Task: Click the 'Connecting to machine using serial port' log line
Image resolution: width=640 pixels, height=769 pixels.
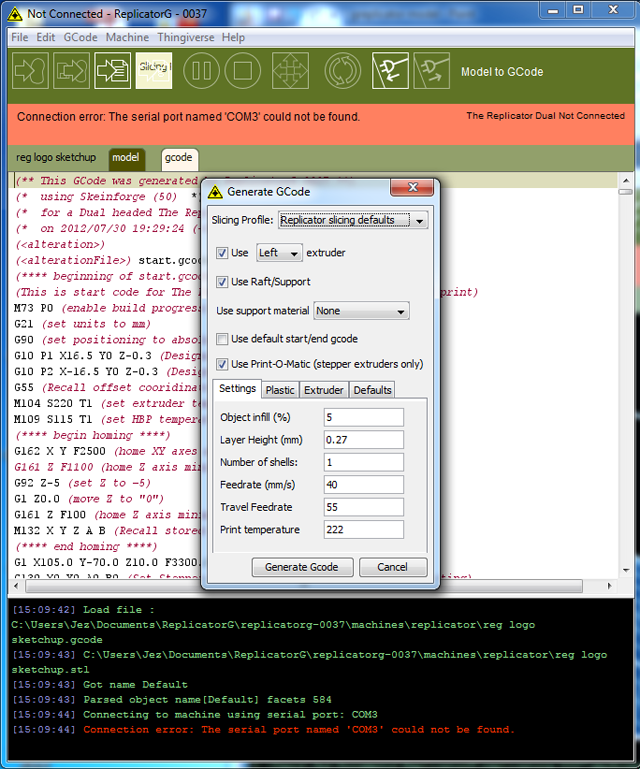Action: tap(195, 715)
